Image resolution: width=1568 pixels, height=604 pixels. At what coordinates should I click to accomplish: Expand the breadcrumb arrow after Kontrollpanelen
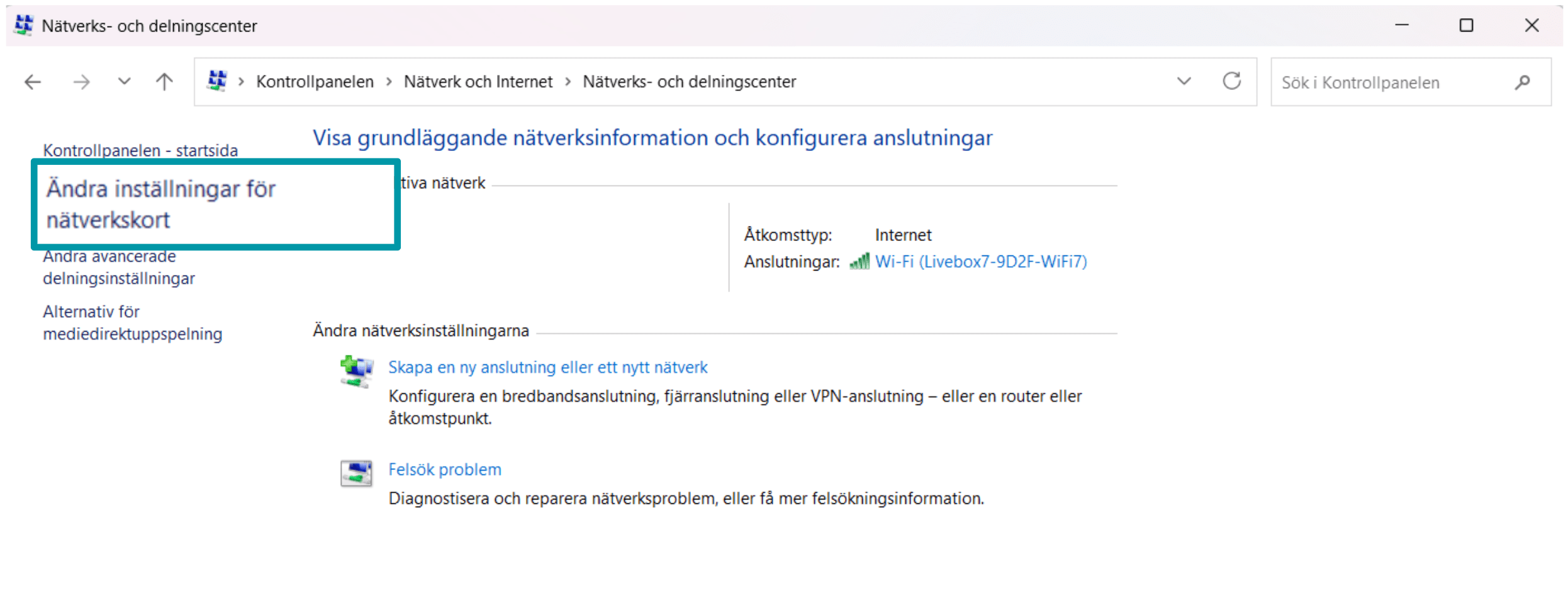point(388,81)
